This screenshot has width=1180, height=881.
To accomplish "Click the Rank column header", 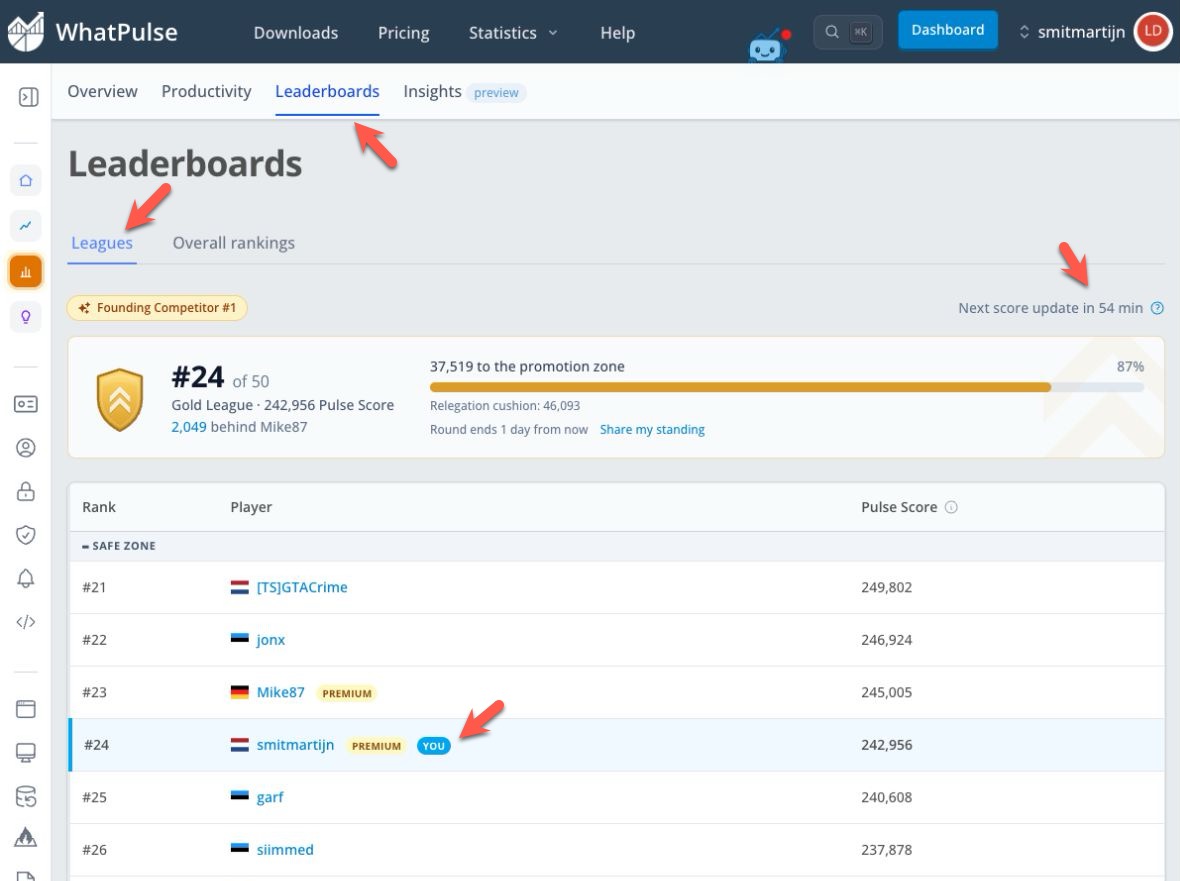I will click(x=99, y=507).
